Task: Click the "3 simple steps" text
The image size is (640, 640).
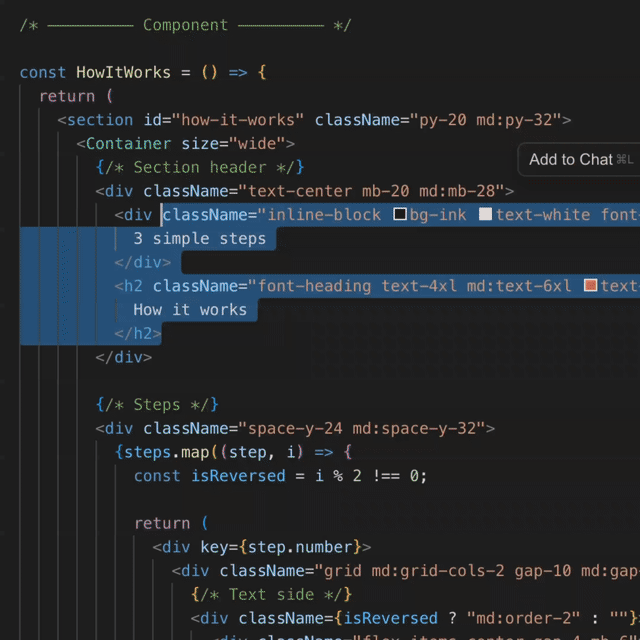Action: (x=200, y=238)
